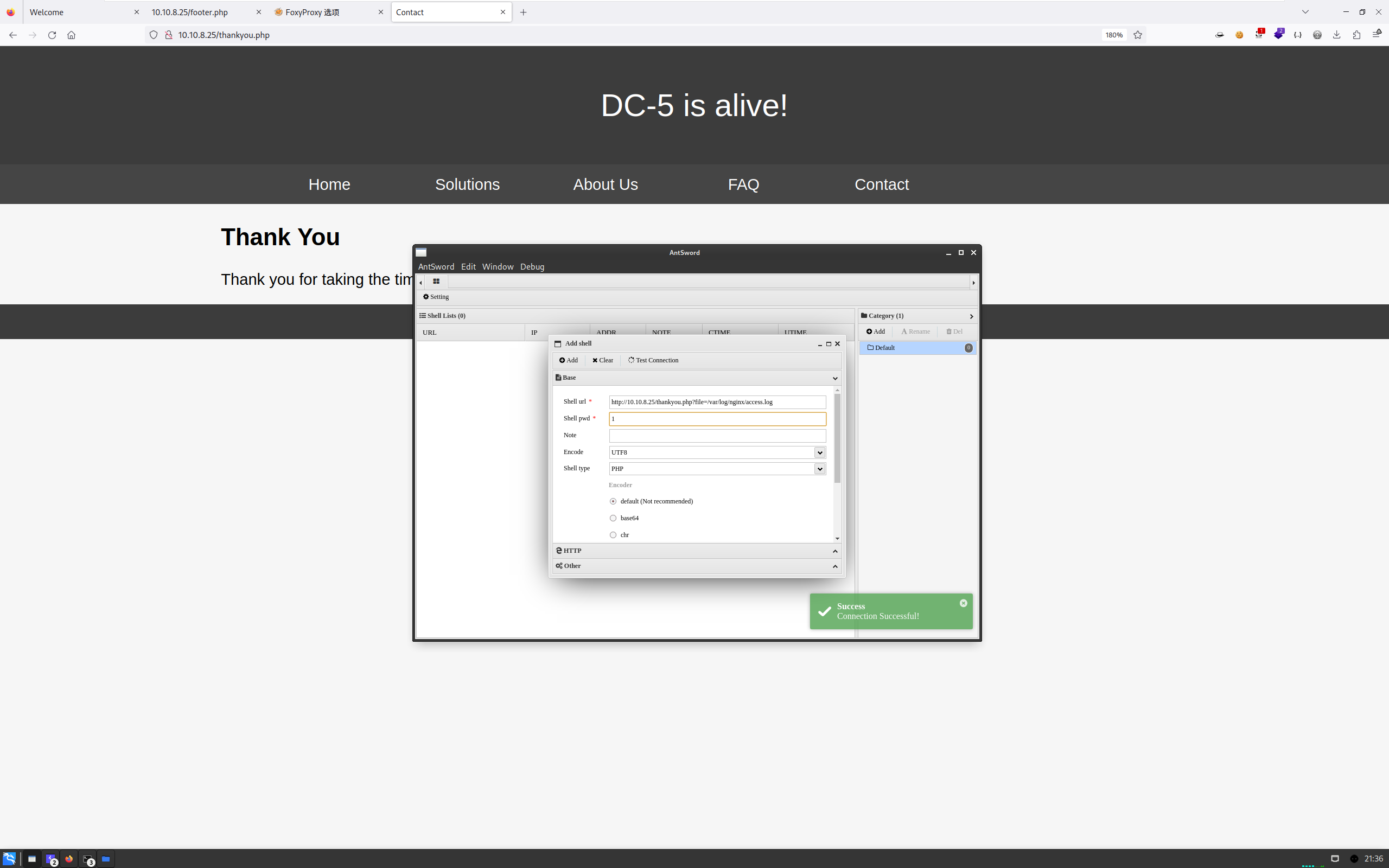Open the Solutions page link

click(x=467, y=184)
